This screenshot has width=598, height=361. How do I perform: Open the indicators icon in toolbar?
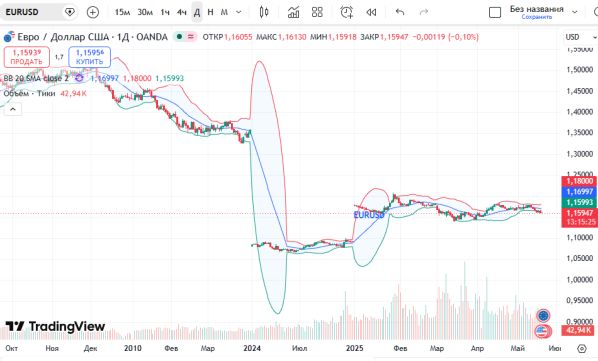click(293, 12)
